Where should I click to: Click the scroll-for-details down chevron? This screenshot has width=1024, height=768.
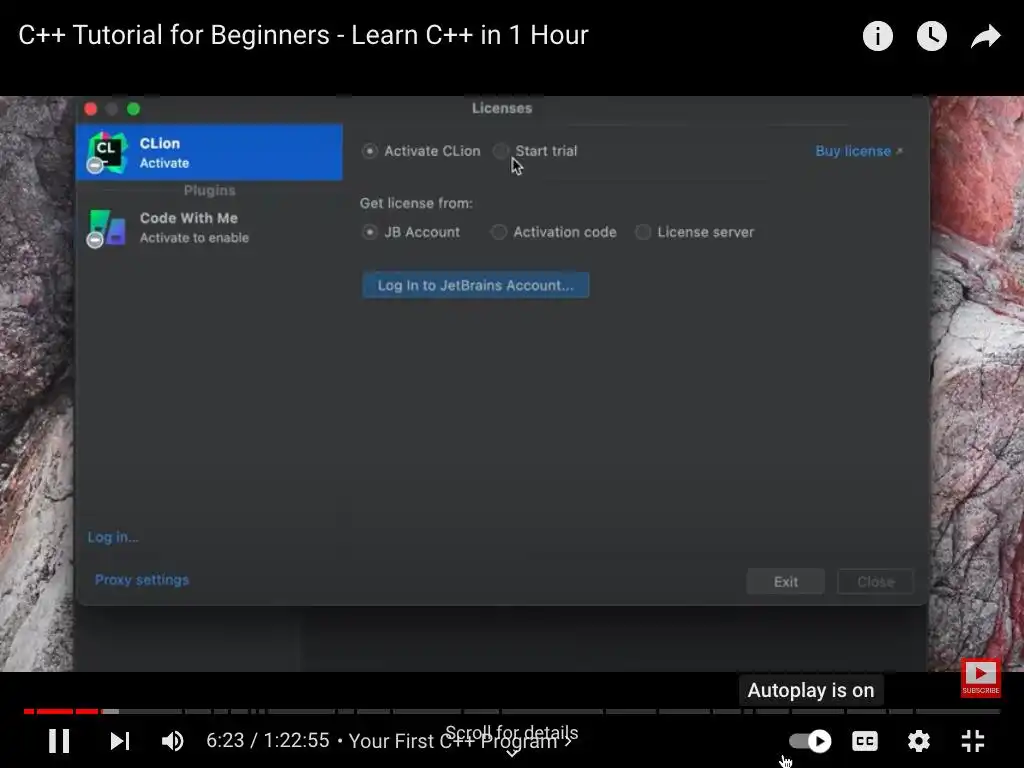(513, 752)
